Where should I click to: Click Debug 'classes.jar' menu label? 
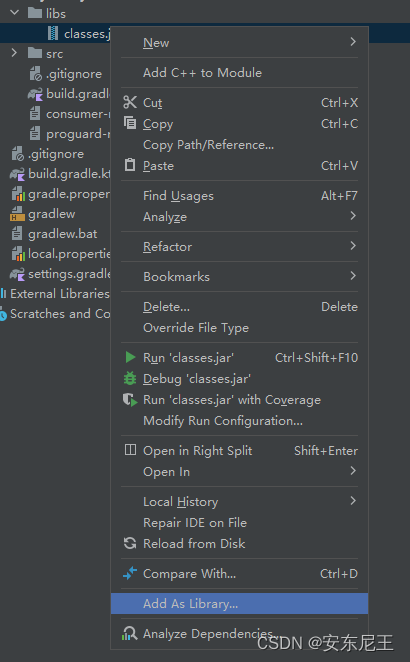click(x=197, y=379)
